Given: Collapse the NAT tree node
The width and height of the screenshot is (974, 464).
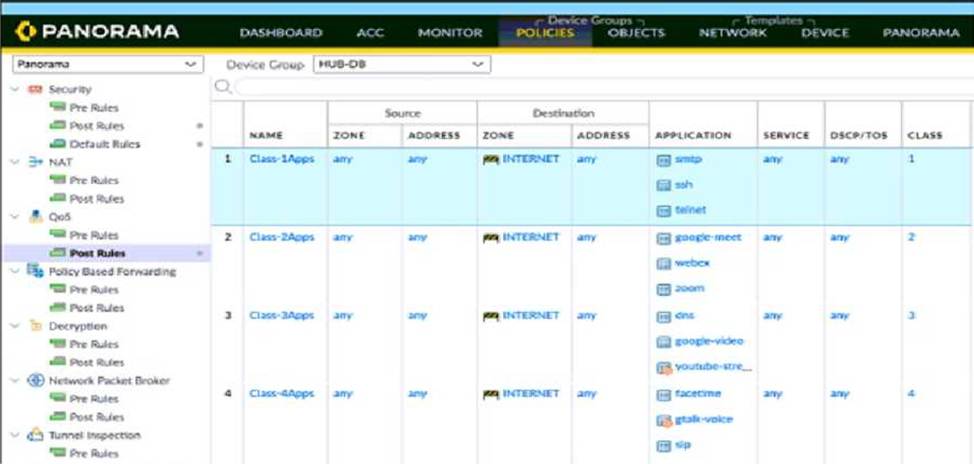Looking at the screenshot, I should point(16,162).
